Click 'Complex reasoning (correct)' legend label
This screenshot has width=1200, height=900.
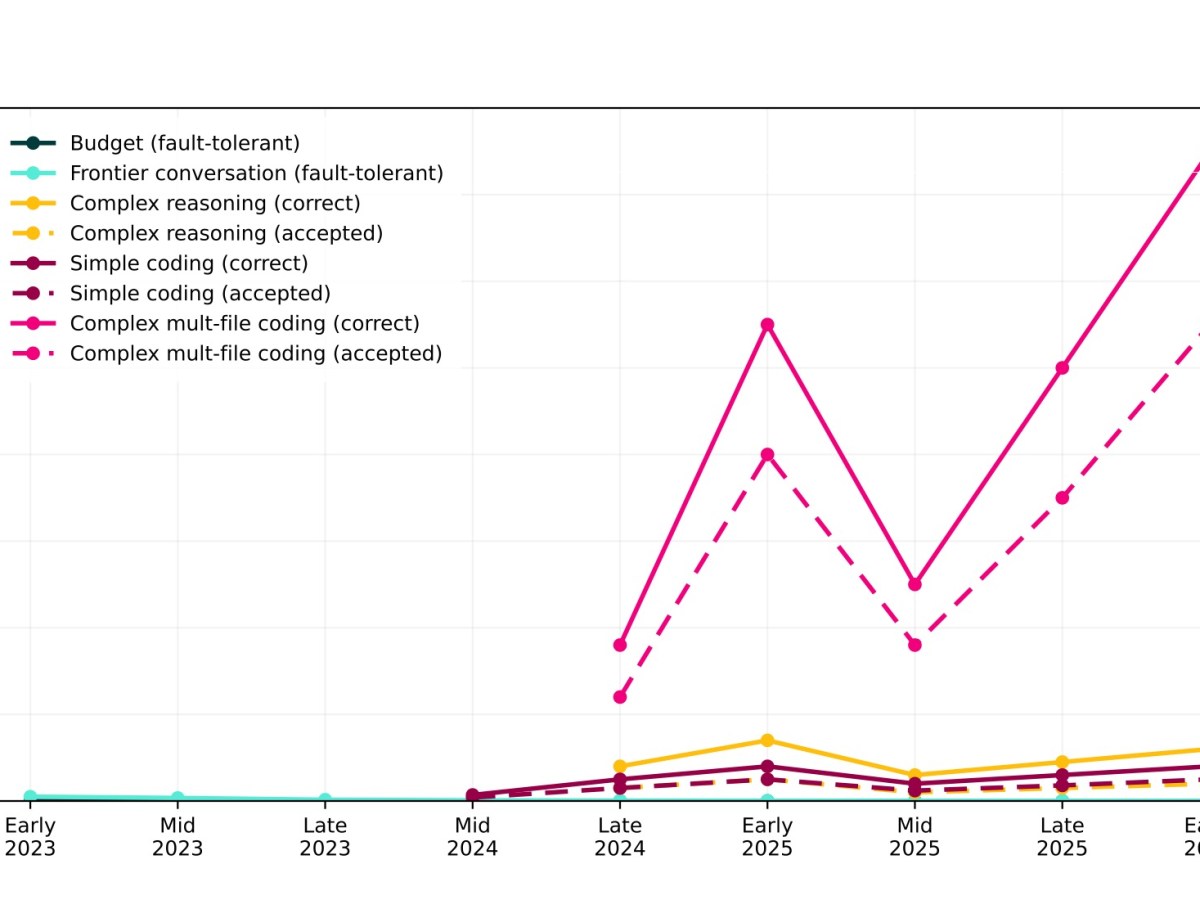[215, 203]
